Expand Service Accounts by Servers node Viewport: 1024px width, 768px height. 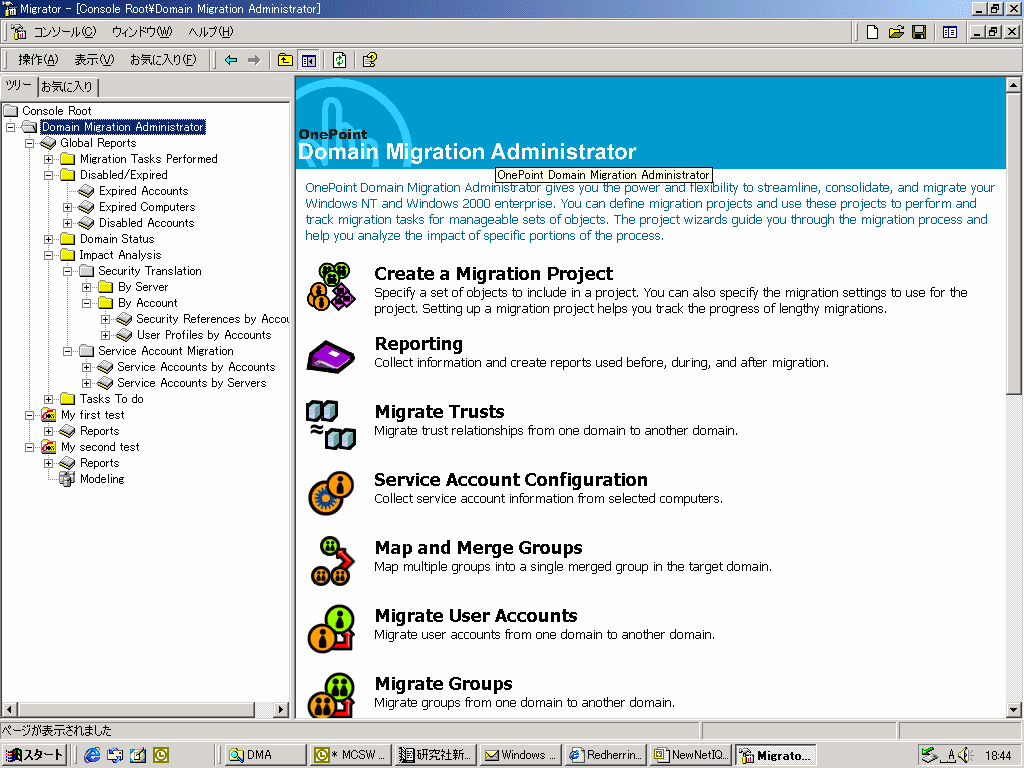click(x=86, y=383)
